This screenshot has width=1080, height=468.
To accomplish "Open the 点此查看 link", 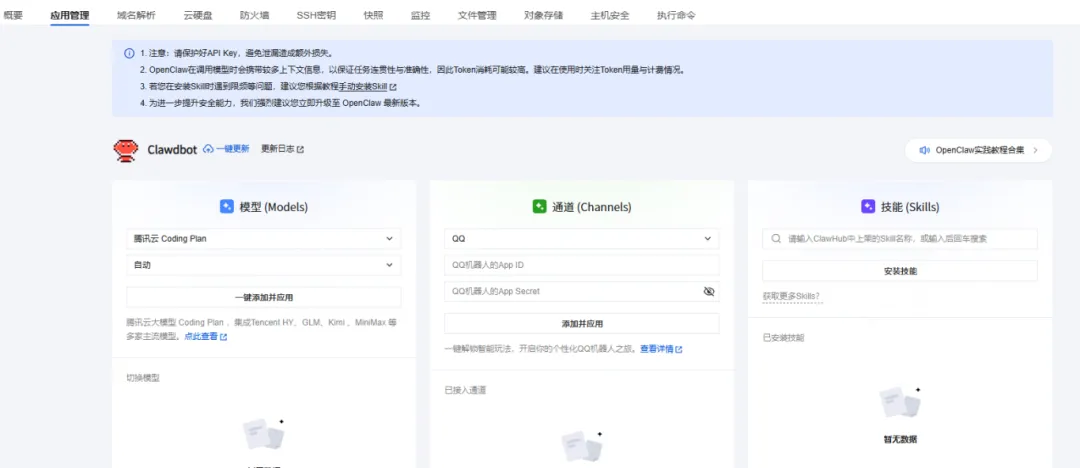I will point(201,337).
